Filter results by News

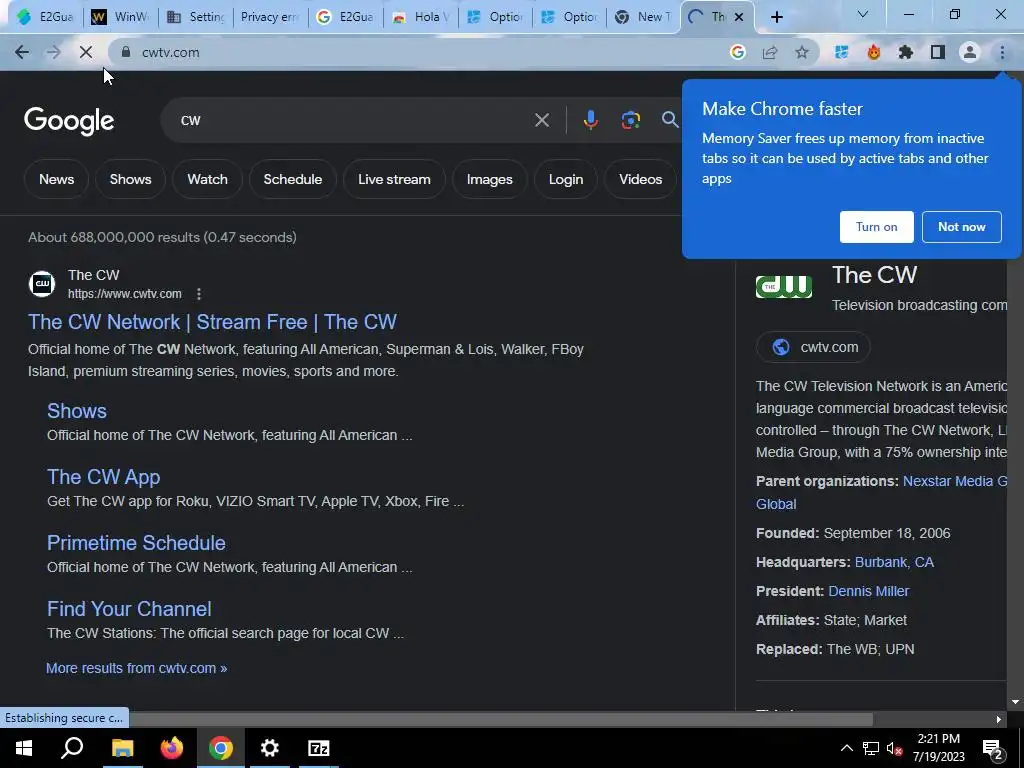coord(56,179)
